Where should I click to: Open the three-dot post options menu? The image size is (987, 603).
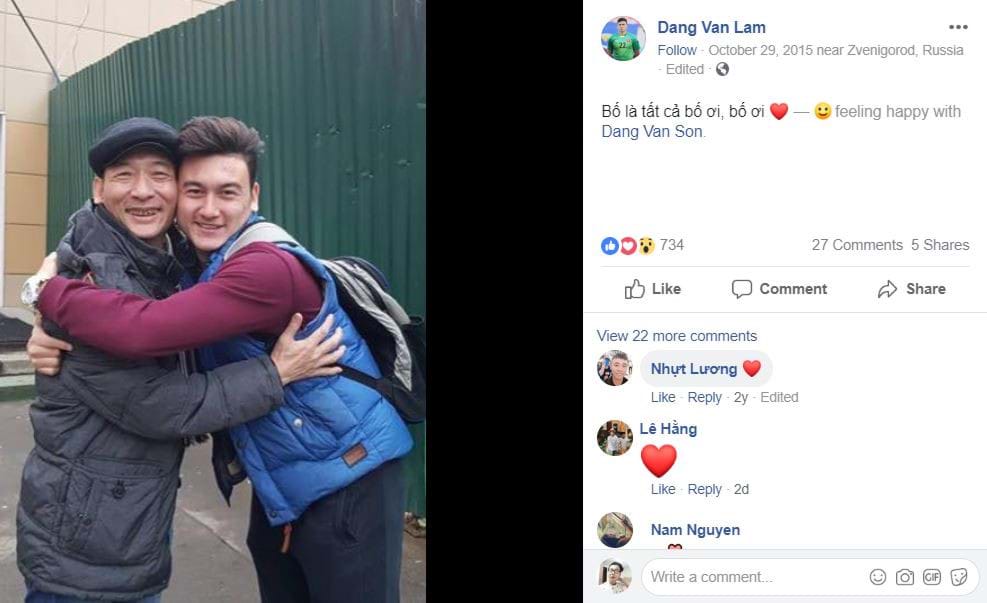pyautogui.click(x=957, y=27)
